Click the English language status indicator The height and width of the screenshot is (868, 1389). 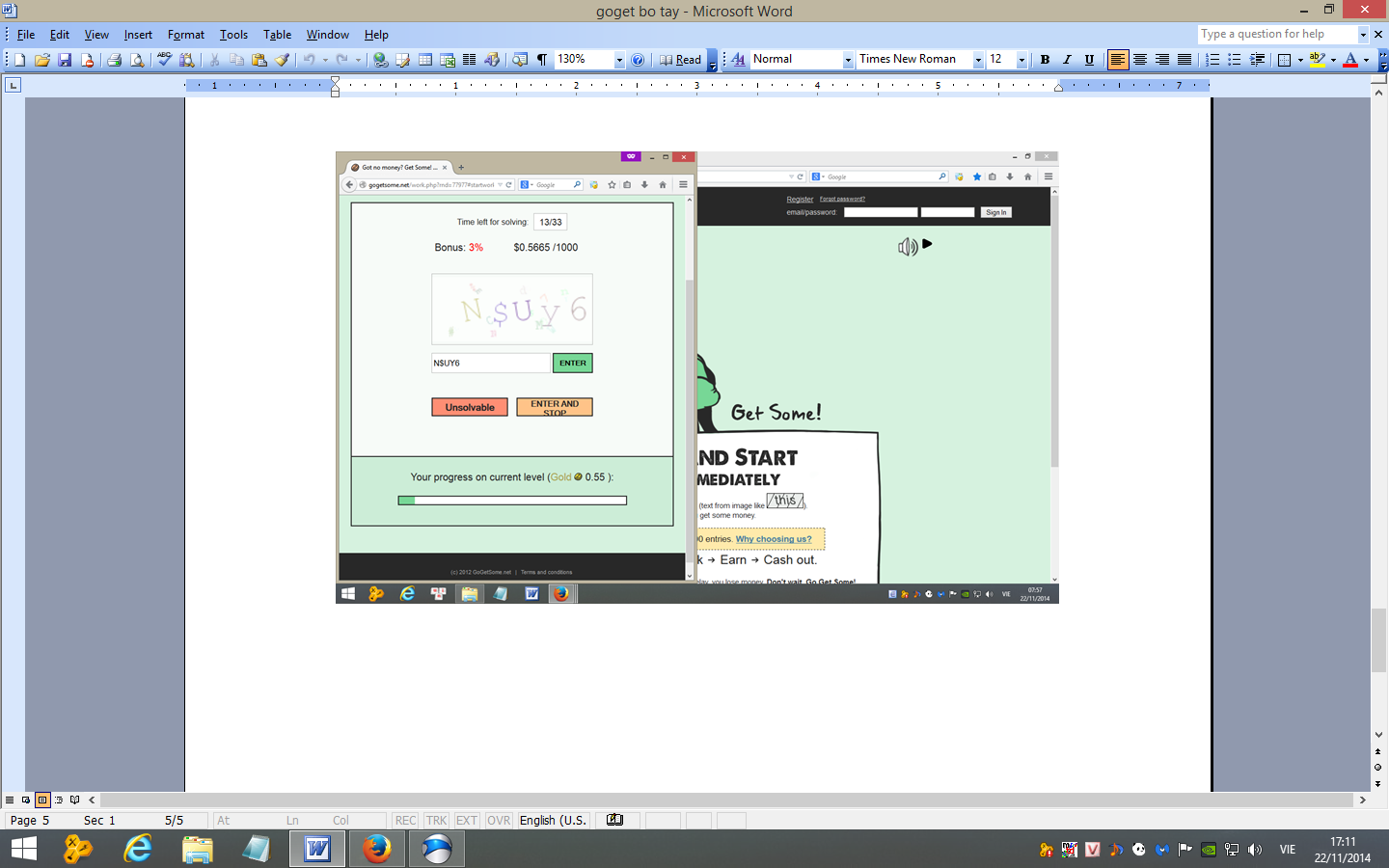(x=553, y=821)
